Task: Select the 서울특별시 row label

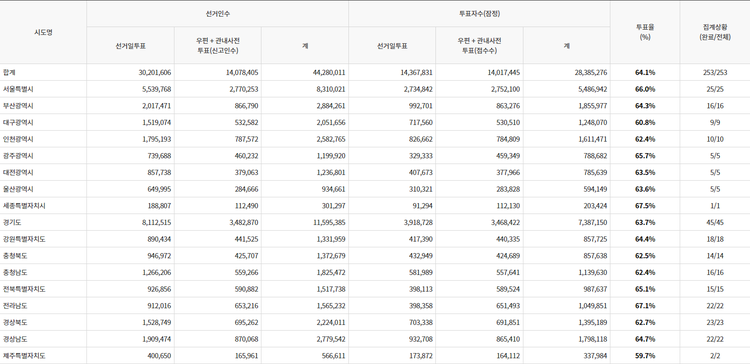Action: click(18, 89)
